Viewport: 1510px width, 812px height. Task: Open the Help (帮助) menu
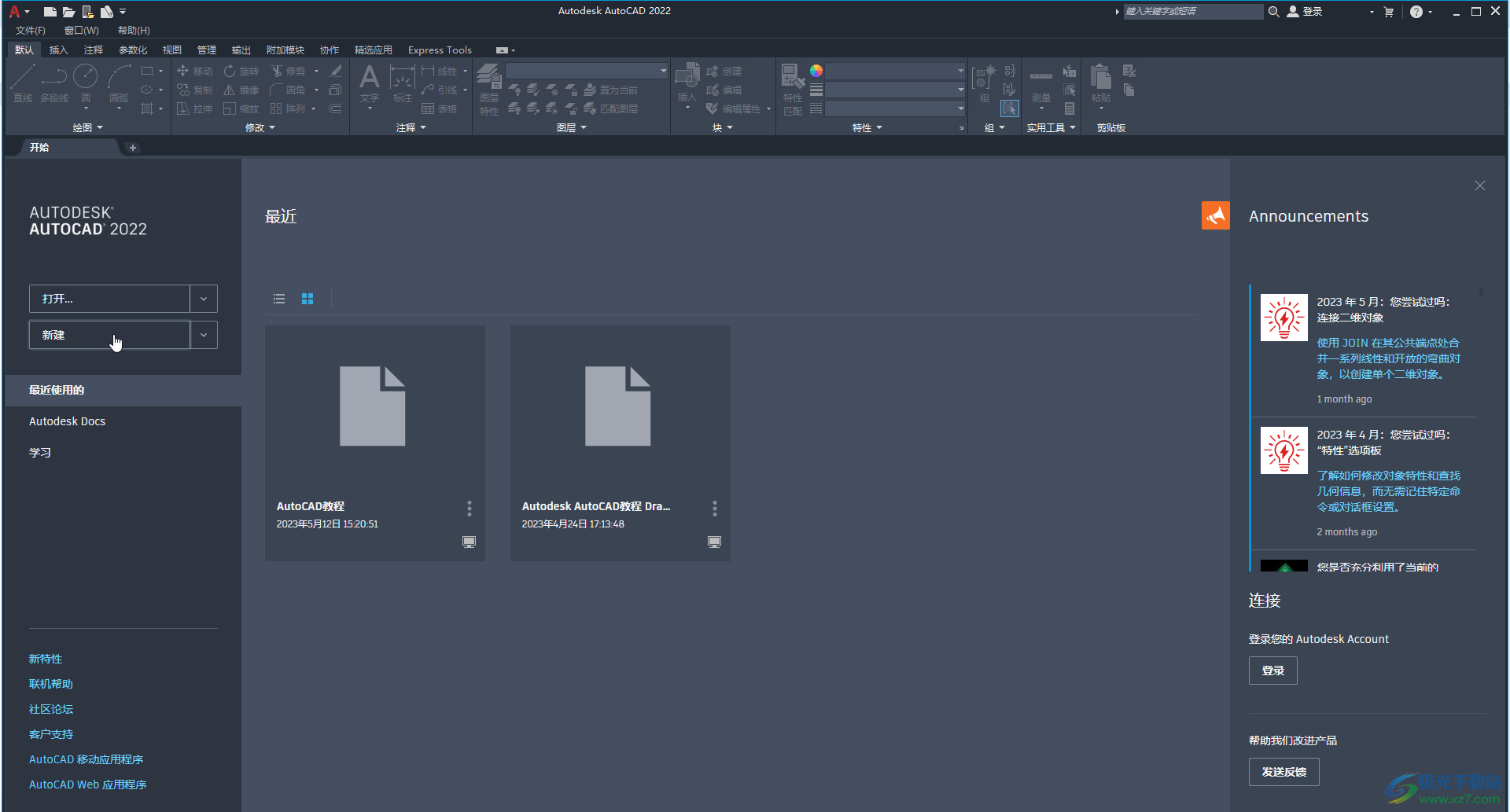134,30
